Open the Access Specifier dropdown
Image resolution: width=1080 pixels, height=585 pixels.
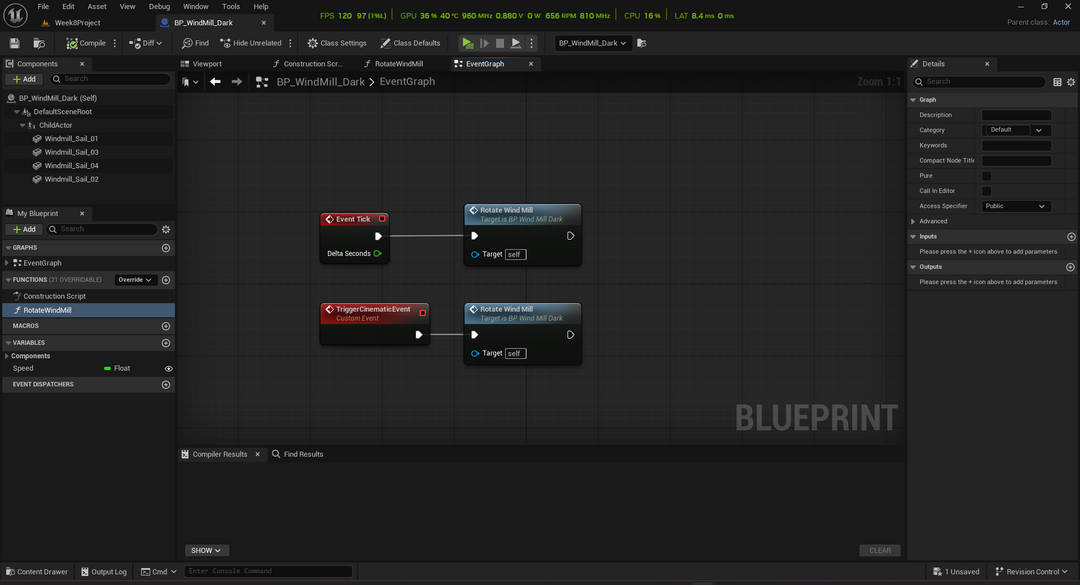[x=1015, y=206]
